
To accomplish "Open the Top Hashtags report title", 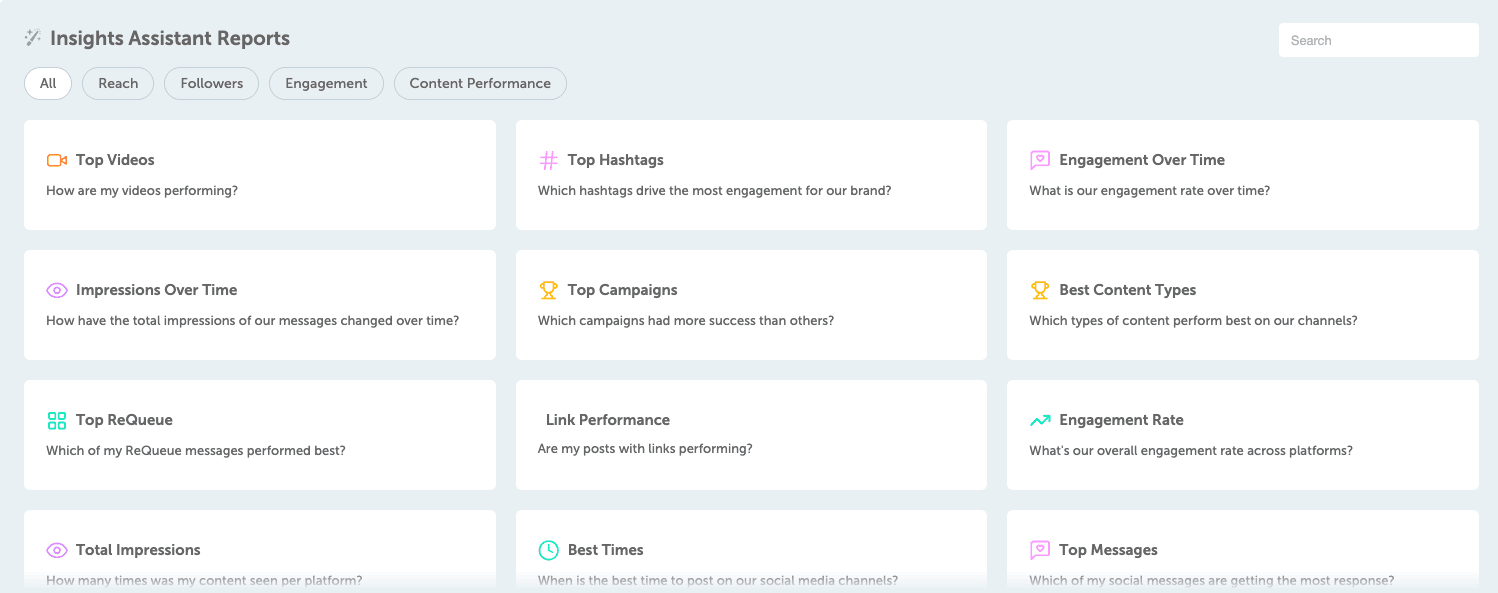I will (x=615, y=160).
